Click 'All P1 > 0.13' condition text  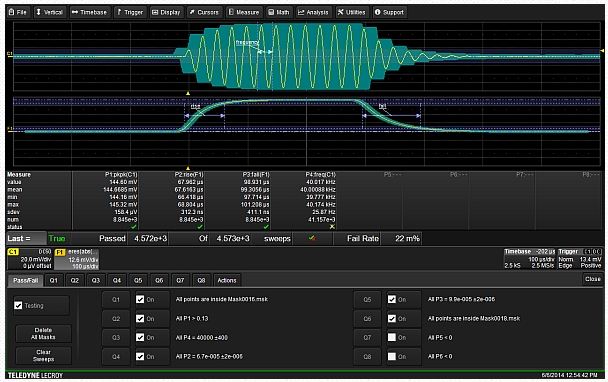tap(192, 319)
